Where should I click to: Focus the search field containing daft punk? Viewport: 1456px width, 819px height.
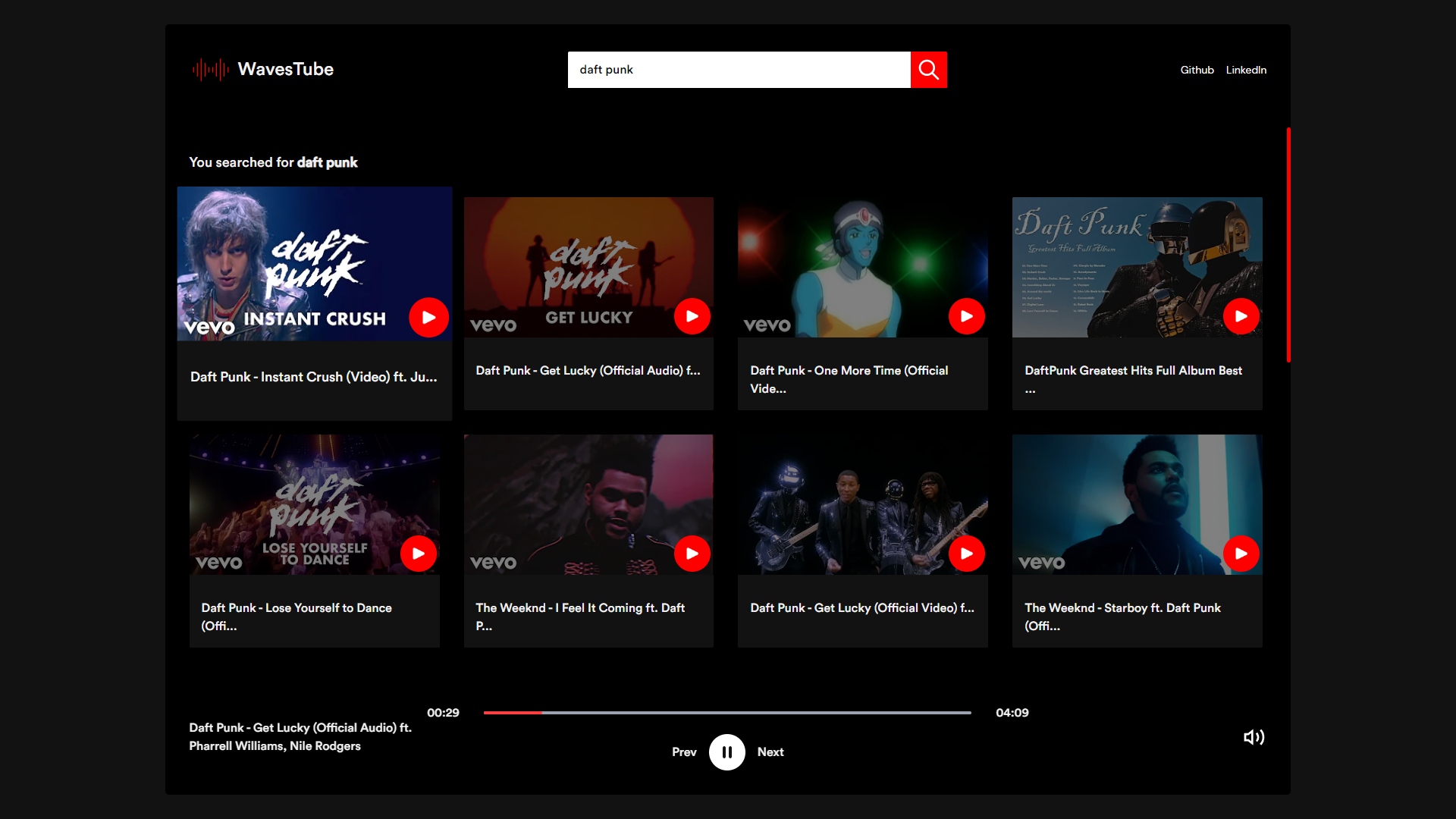click(739, 70)
